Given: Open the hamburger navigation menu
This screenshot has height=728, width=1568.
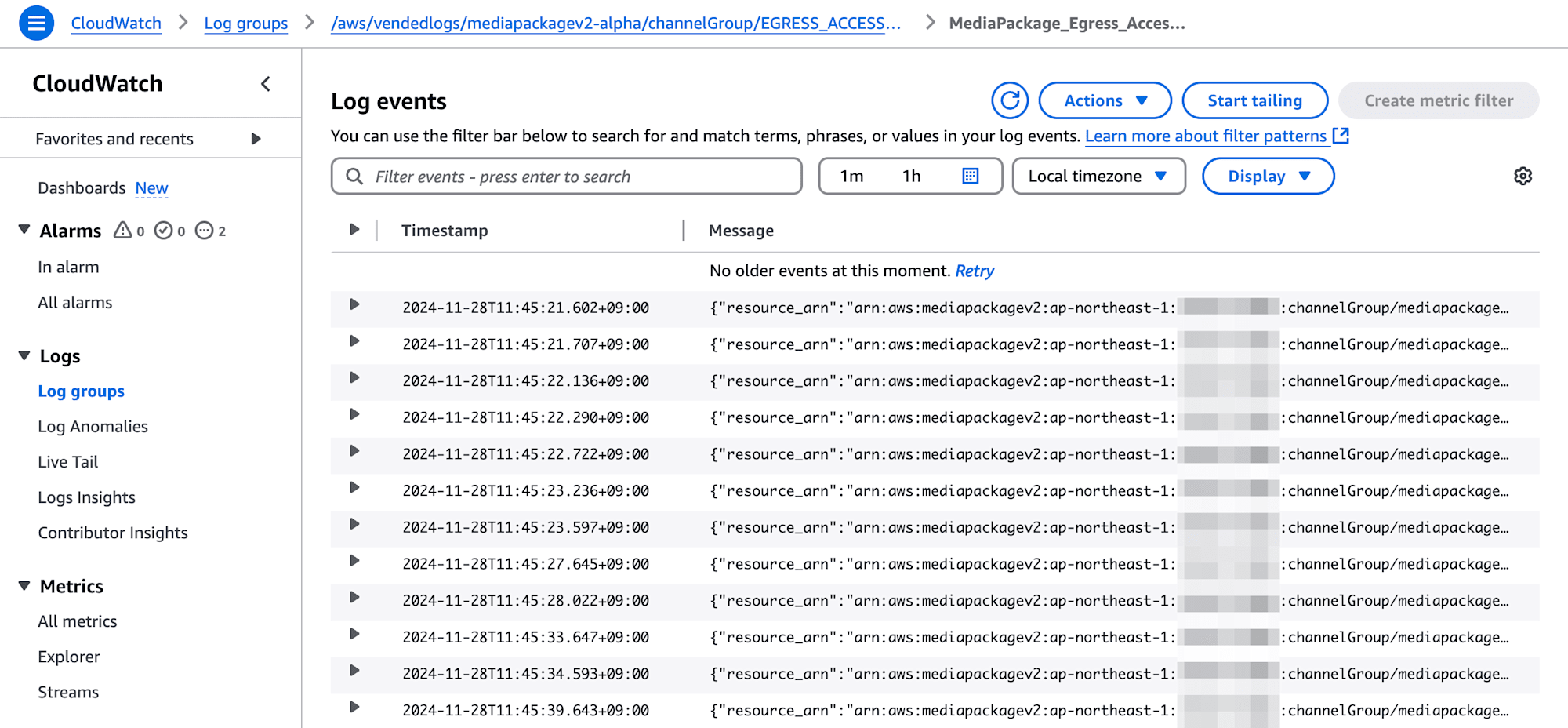Looking at the screenshot, I should (36, 23).
